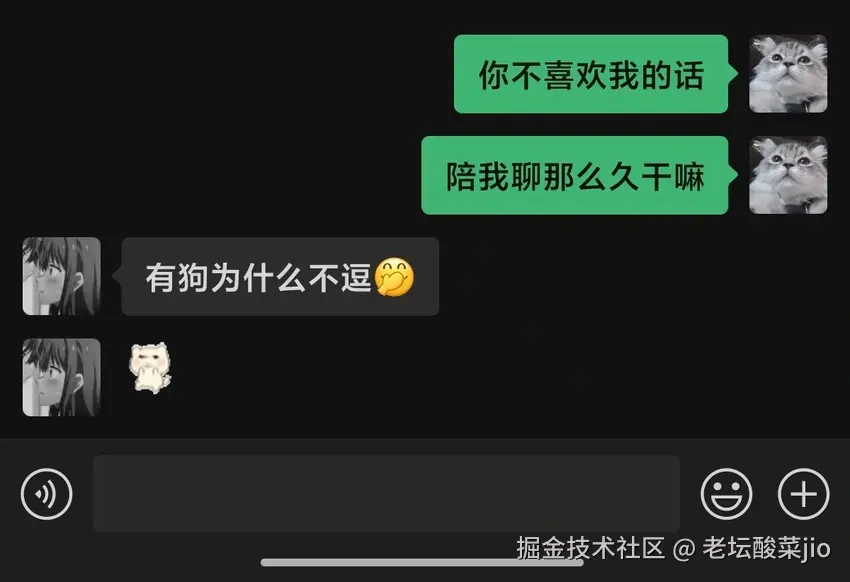Open cat avatar beside "陪我聊那么久干嘛"
Viewport: 850px width, 582px height.
click(788, 175)
